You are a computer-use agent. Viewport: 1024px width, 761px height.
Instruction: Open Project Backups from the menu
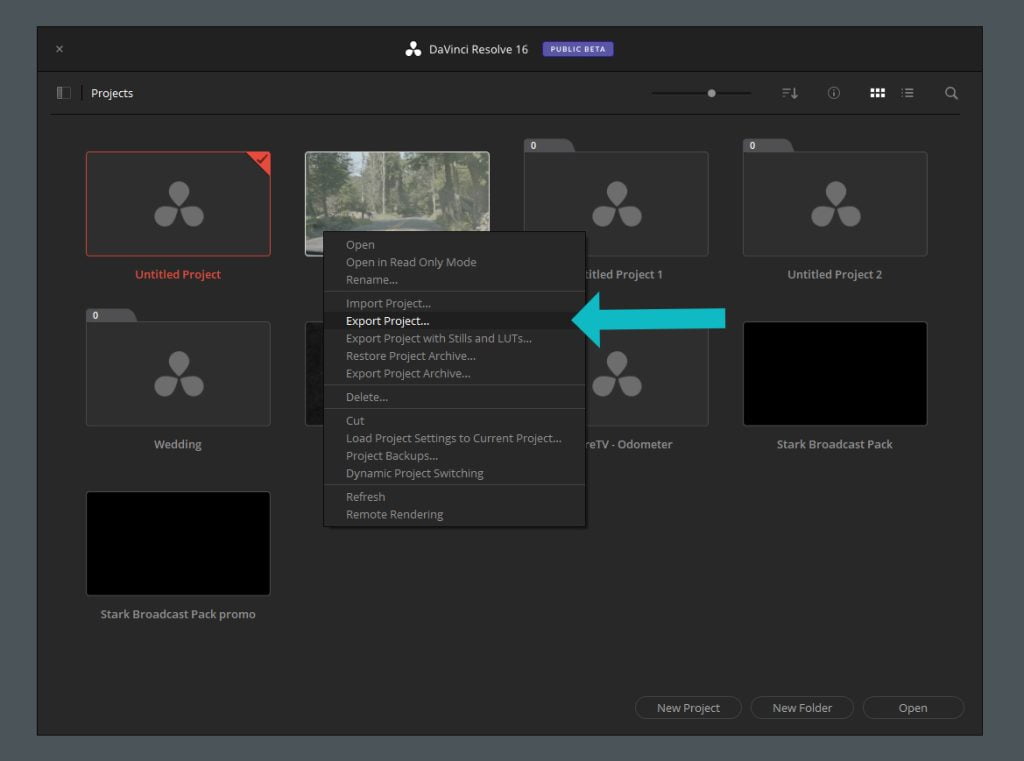click(391, 455)
